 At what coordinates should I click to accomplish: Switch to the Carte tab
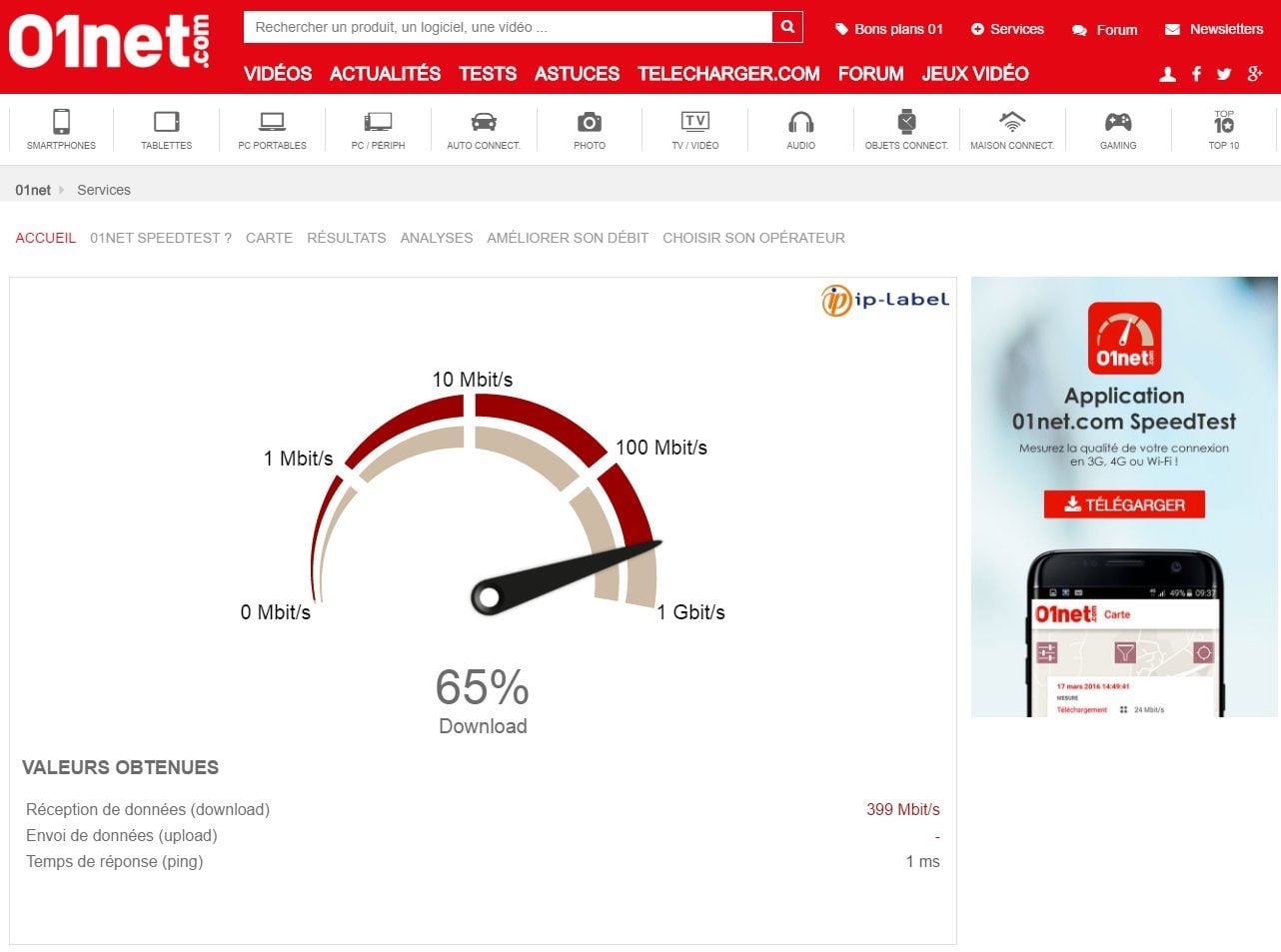point(269,238)
